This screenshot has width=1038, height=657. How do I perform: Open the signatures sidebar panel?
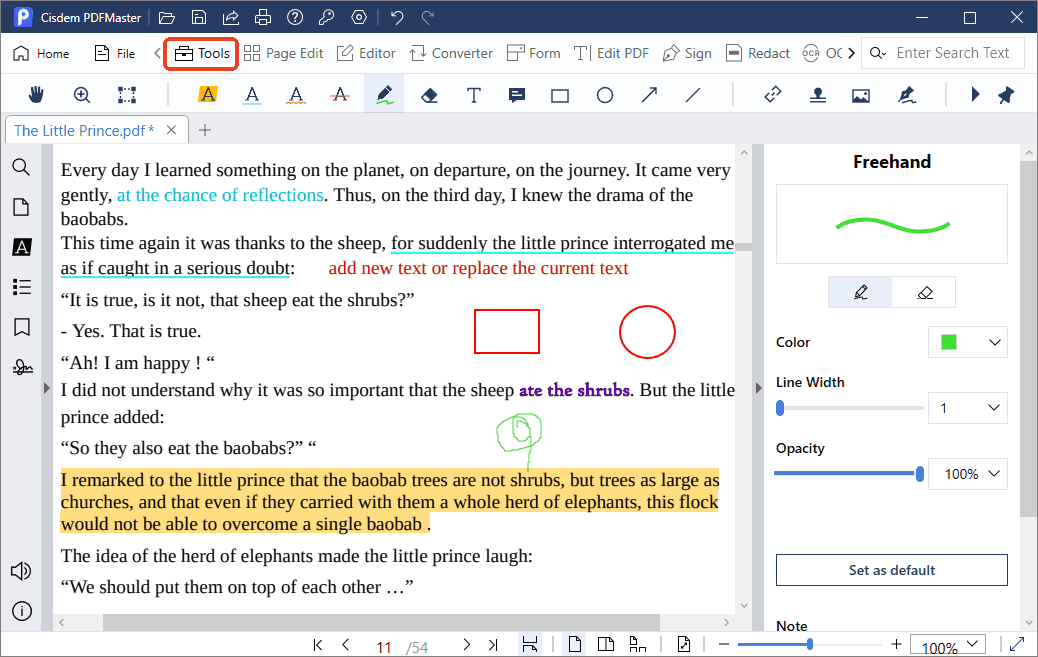pyautogui.click(x=22, y=366)
